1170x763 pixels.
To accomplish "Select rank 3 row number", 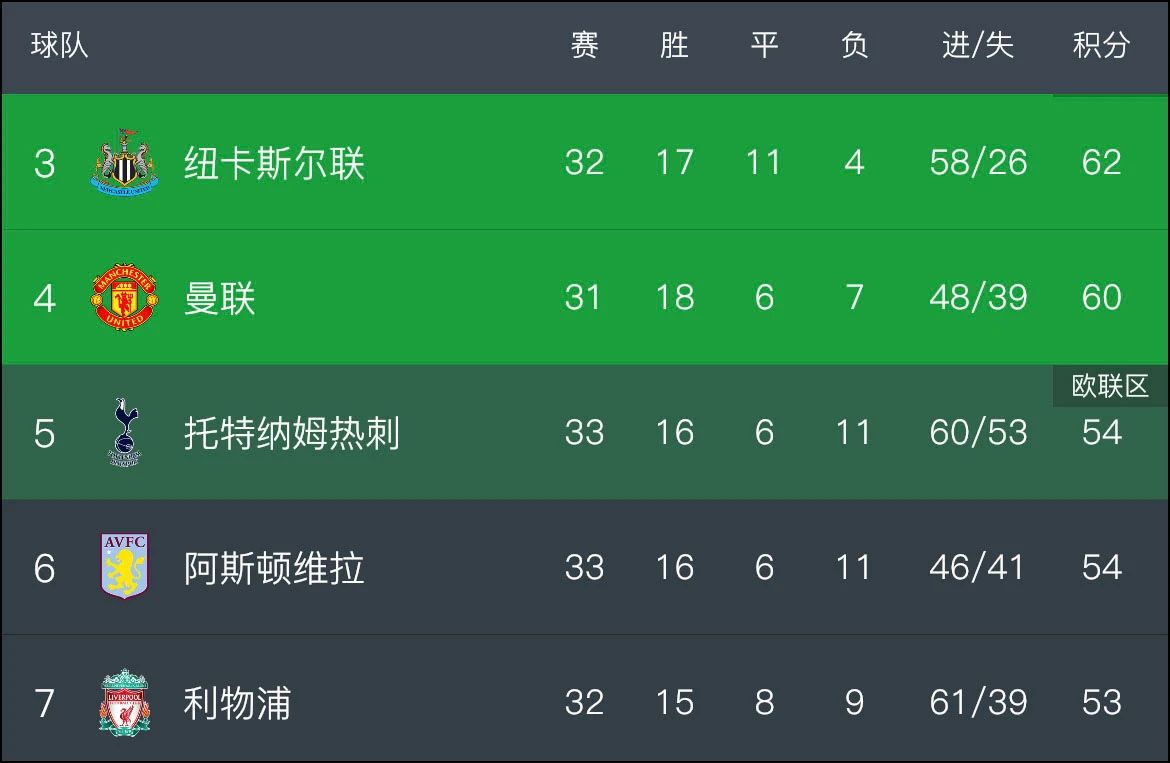I will click(44, 163).
